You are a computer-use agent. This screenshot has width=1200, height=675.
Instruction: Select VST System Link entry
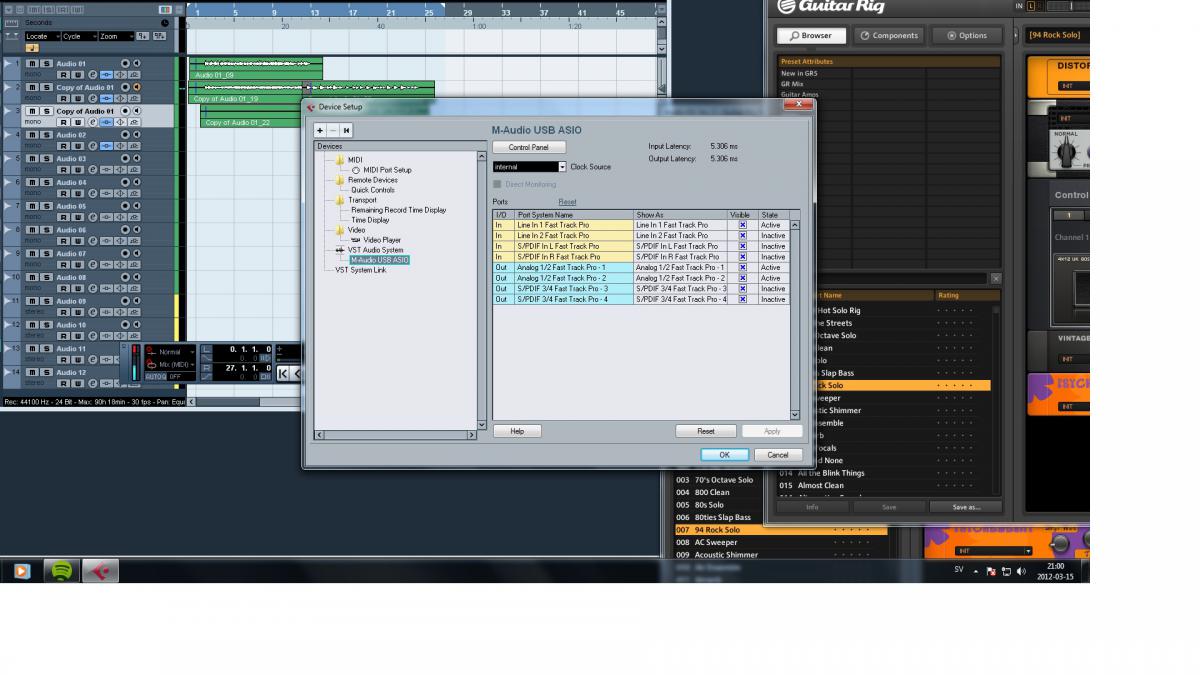click(360, 270)
